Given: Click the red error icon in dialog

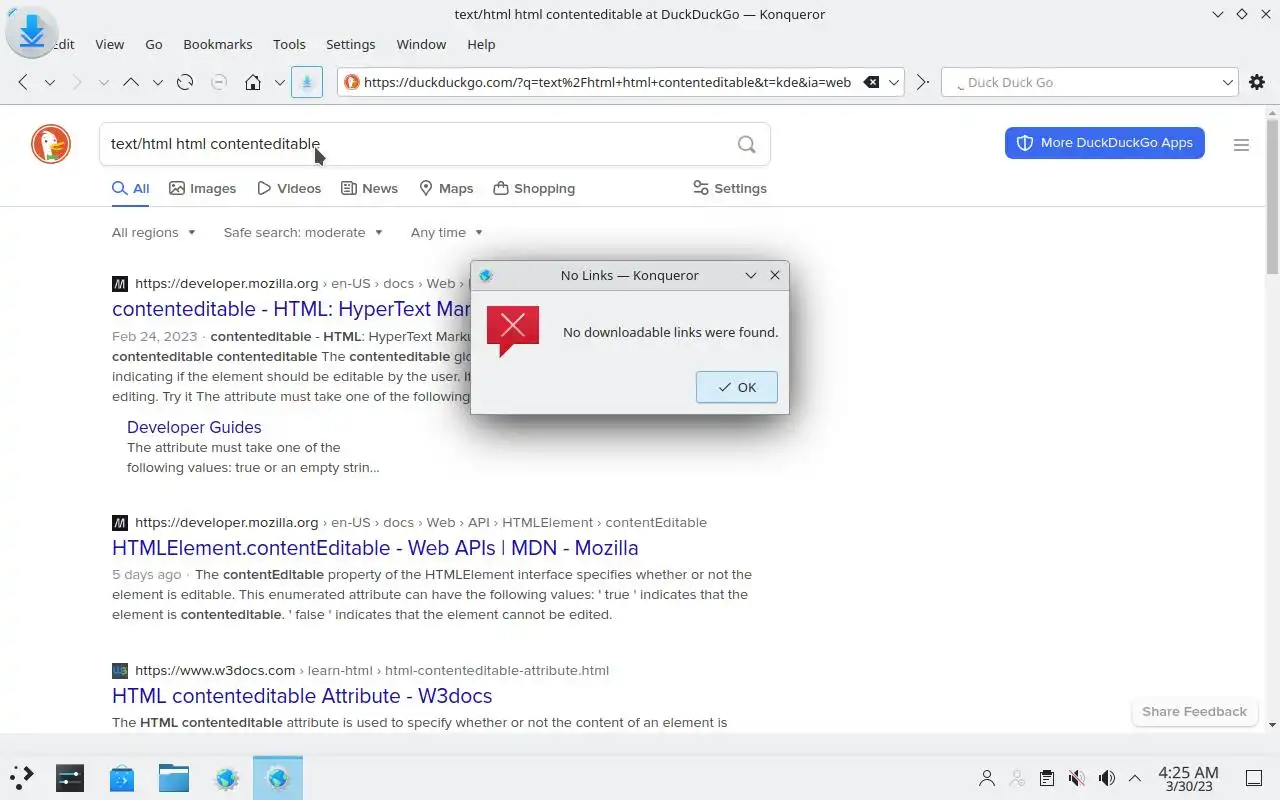Looking at the screenshot, I should tap(512, 331).
